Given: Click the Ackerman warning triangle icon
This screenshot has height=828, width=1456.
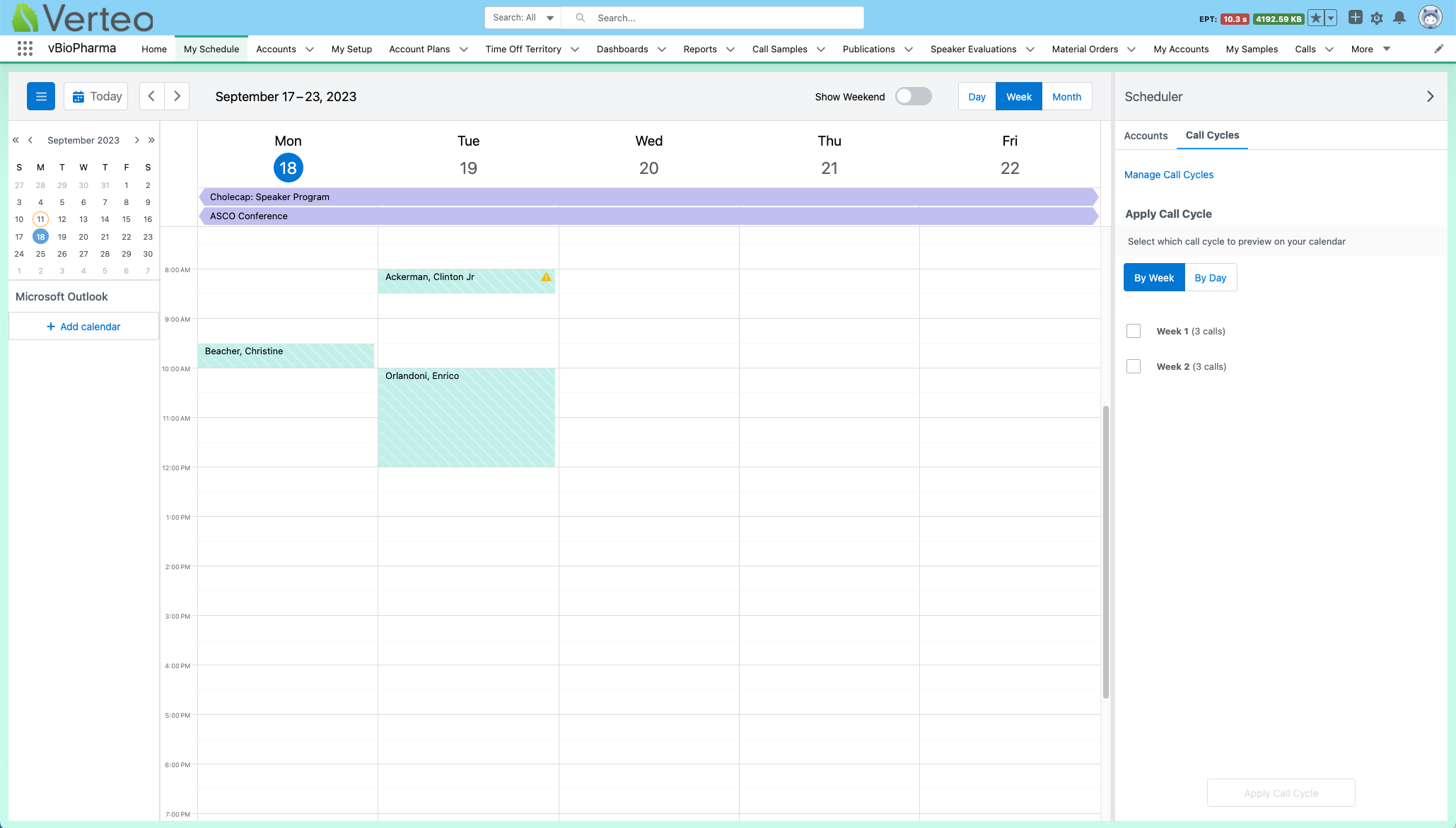Looking at the screenshot, I should point(546,277).
